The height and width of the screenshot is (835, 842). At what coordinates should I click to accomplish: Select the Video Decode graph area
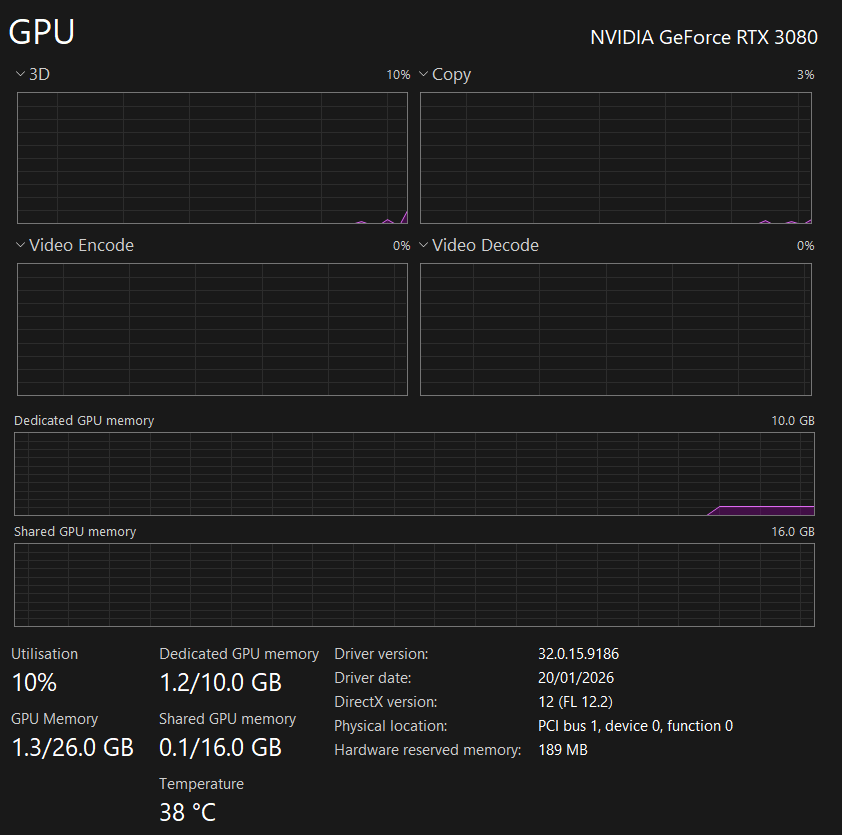tap(615, 329)
